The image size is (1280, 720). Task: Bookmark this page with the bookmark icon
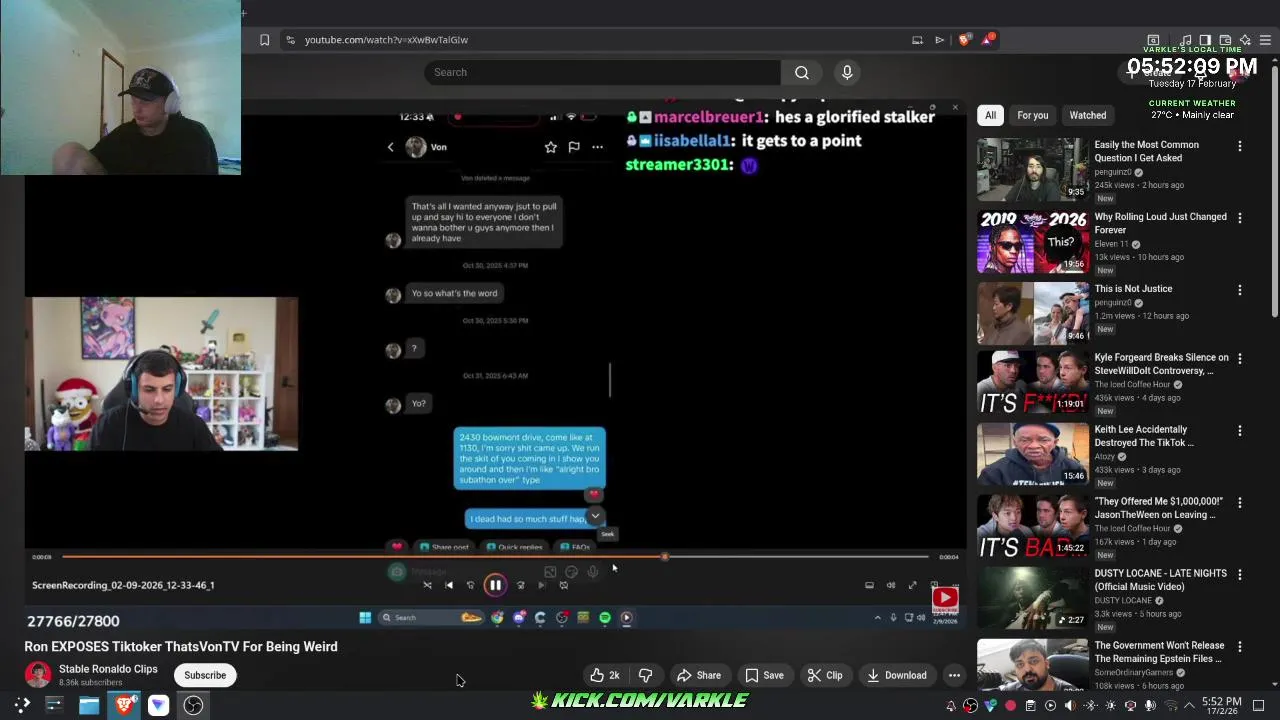[x=264, y=40]
